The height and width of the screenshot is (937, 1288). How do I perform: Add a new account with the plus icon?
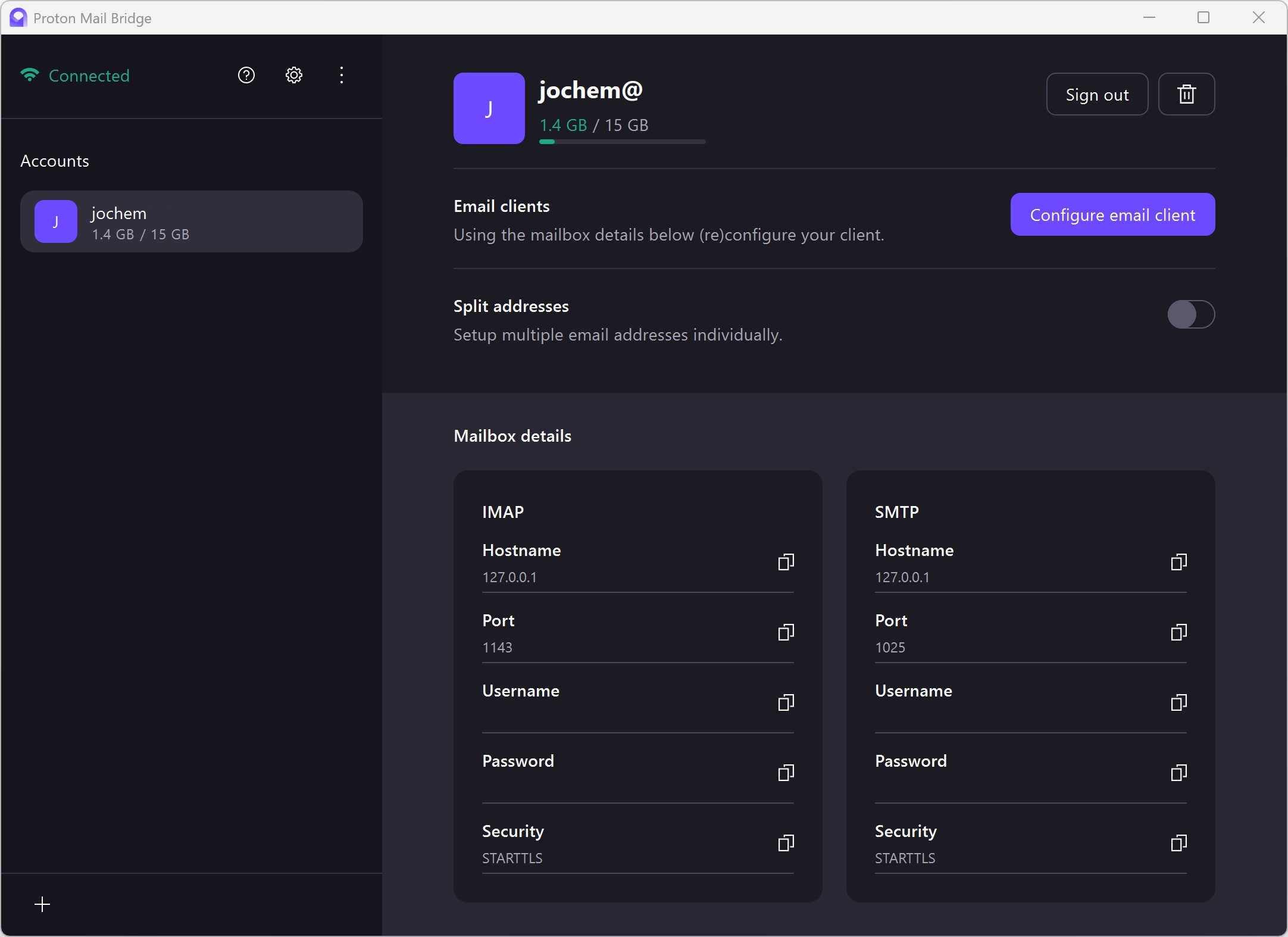coord(42,904)
